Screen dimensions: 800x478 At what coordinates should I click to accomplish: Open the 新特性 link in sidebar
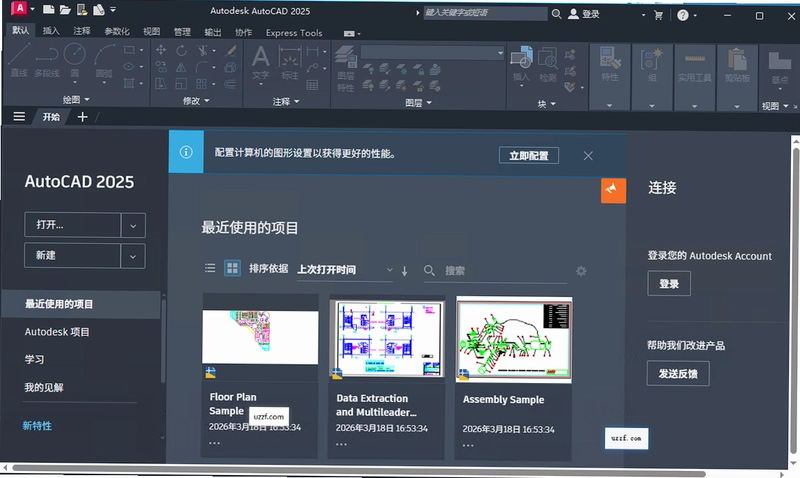(x=37, y=426)
